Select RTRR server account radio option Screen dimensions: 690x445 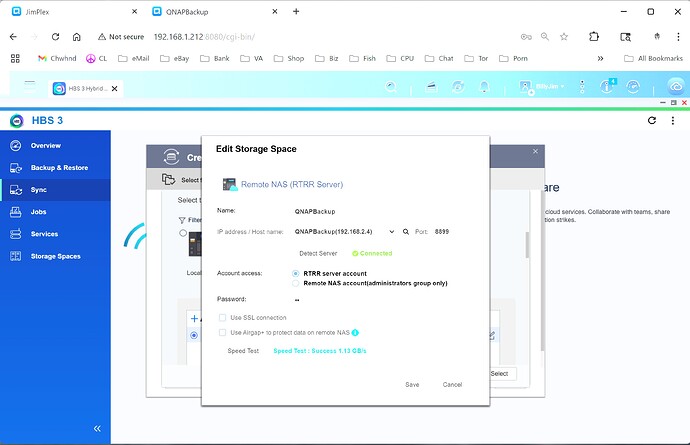pos(296,273)
